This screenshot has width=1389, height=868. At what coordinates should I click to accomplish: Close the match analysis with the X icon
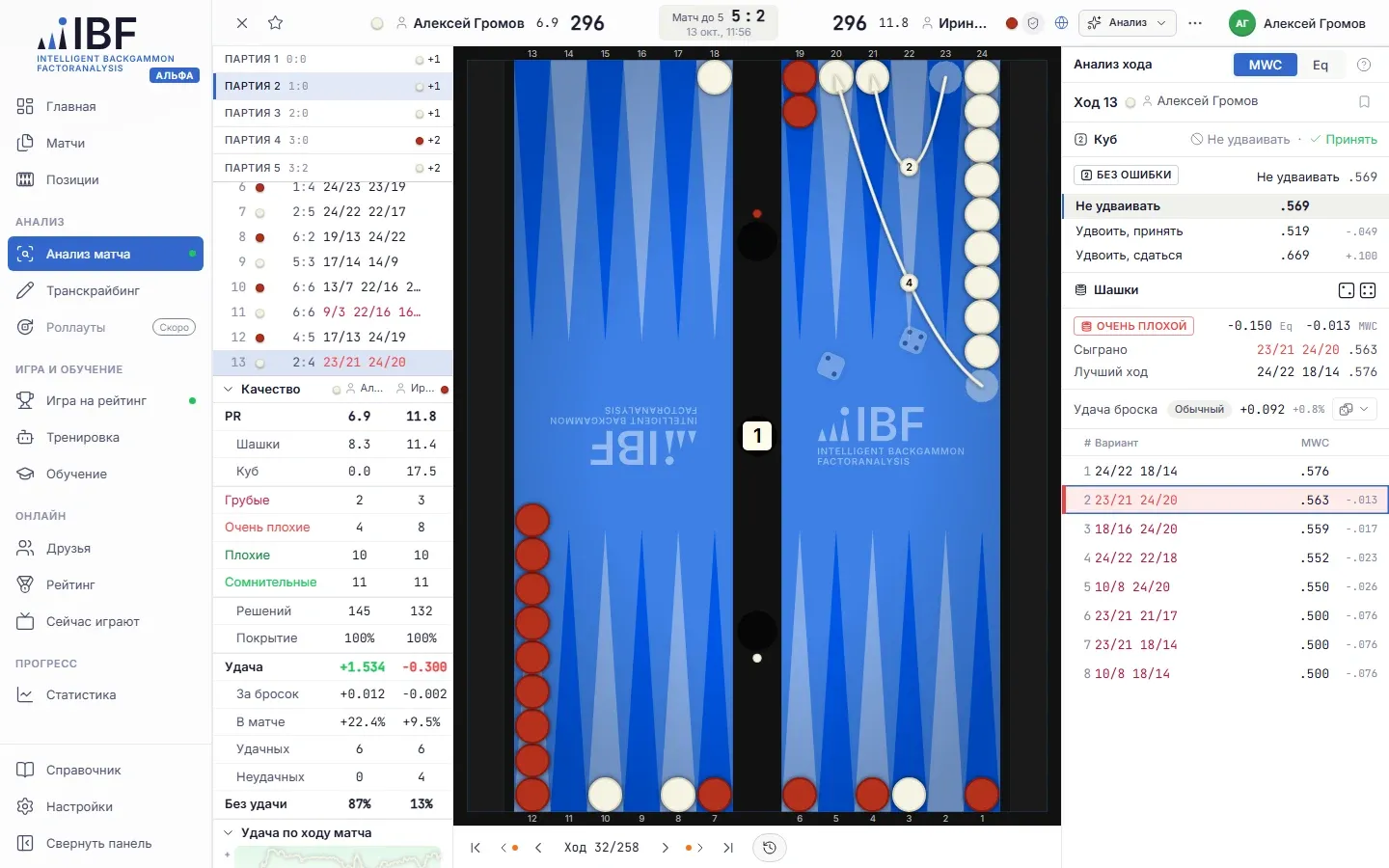pos(242,23)
